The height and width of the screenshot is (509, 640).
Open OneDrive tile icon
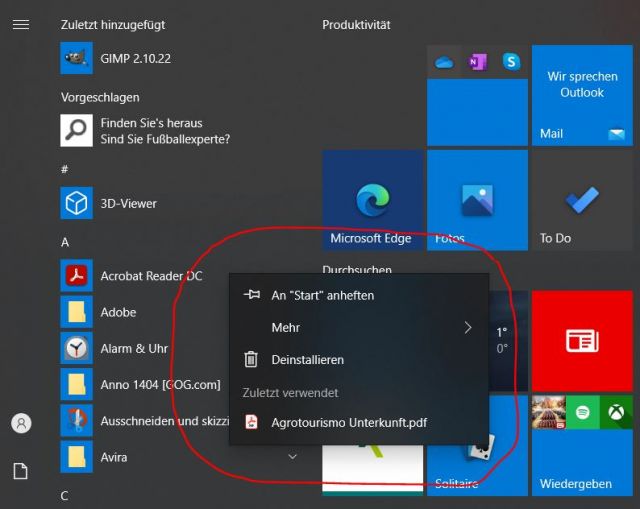click(x=444, y=62)
